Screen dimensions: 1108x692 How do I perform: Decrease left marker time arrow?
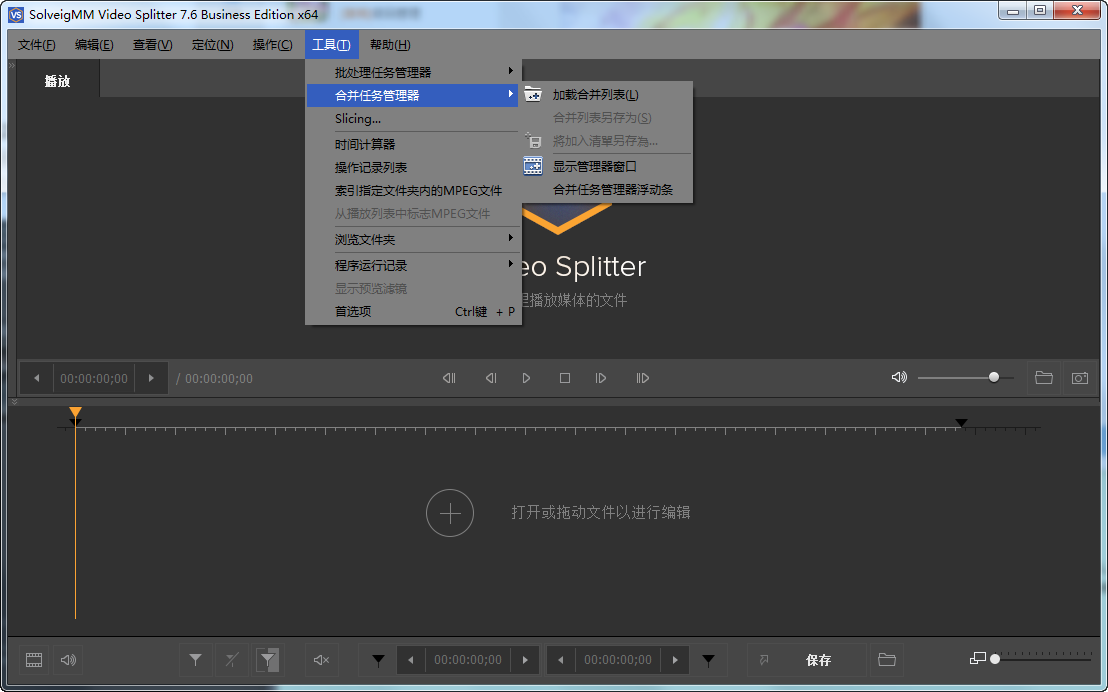point(411,660)
